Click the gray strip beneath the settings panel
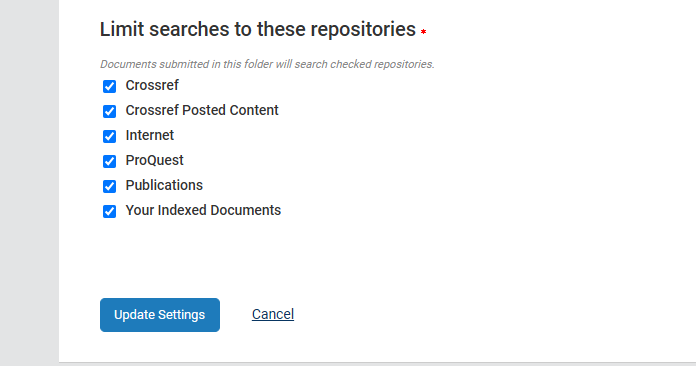Screen dimensions: 696x366 point(377,364)
